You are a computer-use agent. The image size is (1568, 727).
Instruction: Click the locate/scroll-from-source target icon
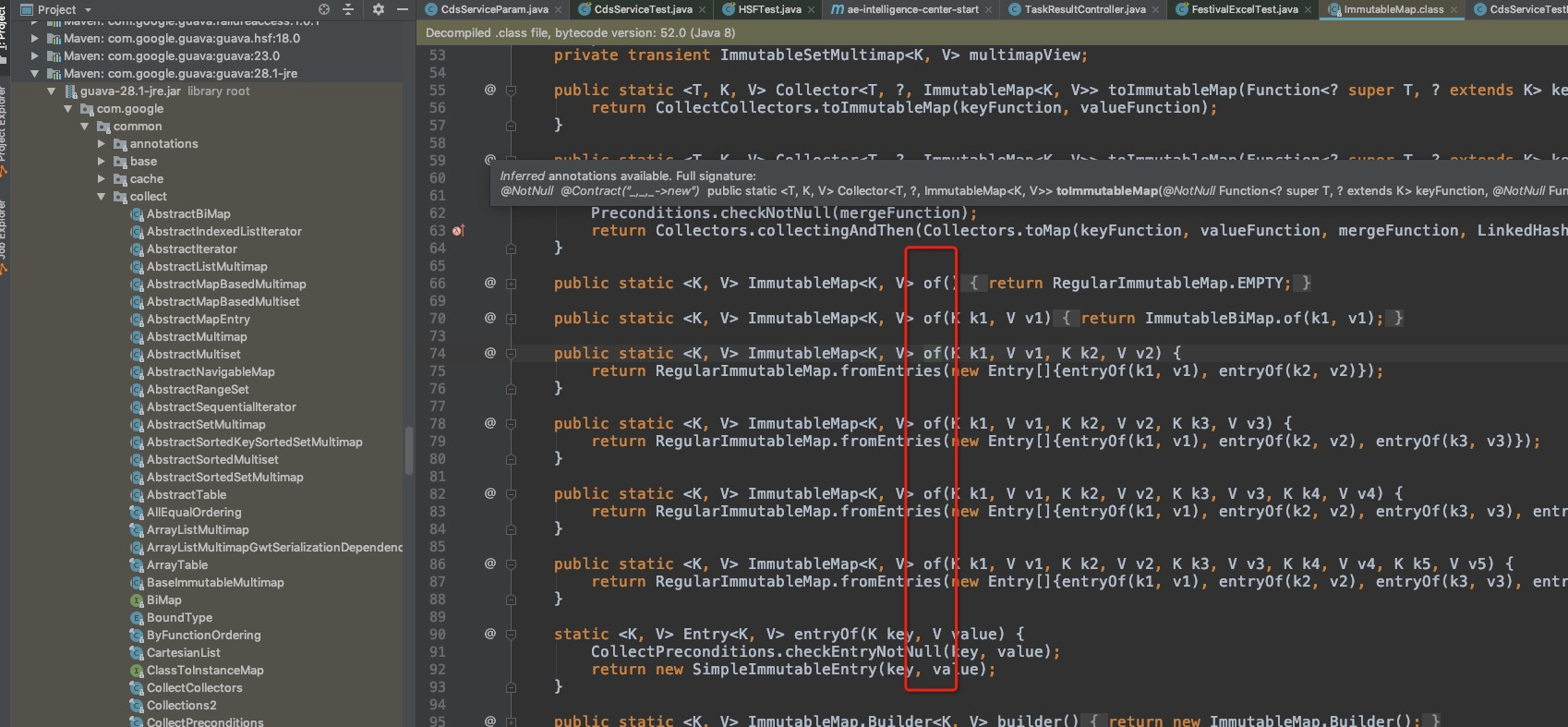tap(324, 9)
